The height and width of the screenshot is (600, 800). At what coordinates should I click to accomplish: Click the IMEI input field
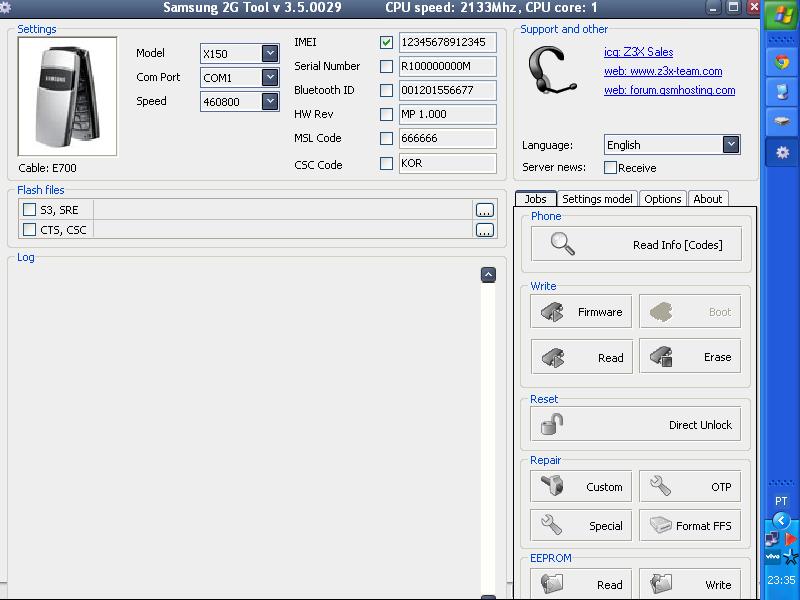tap(447, 42)
